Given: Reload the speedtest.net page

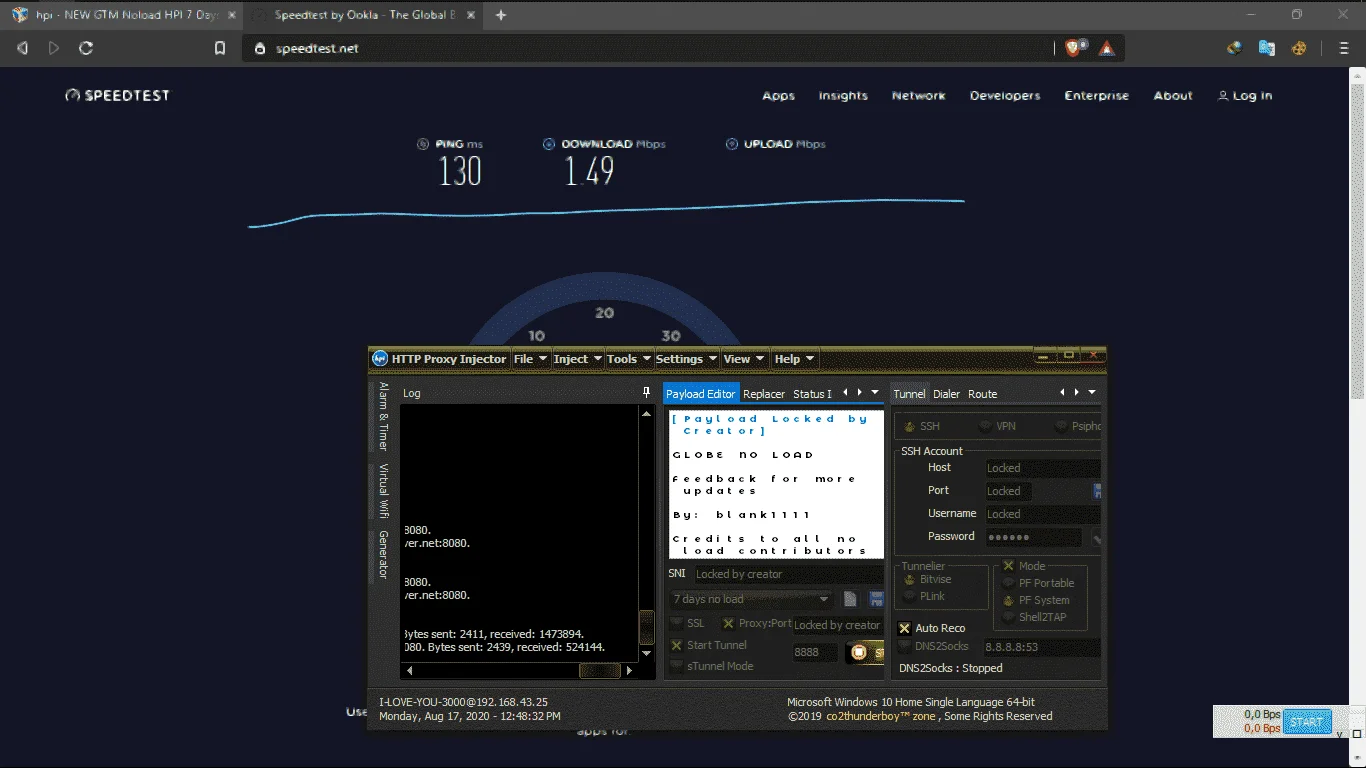Looking at the screenshot, I should tap(86, 48).
